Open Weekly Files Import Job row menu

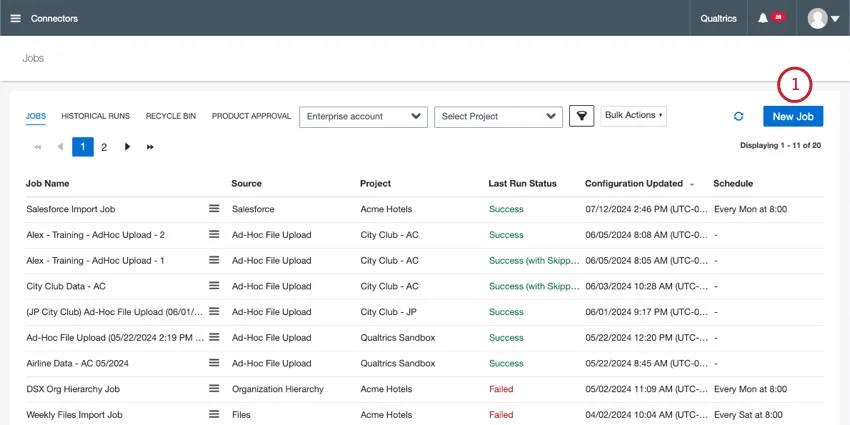[213, 414]
